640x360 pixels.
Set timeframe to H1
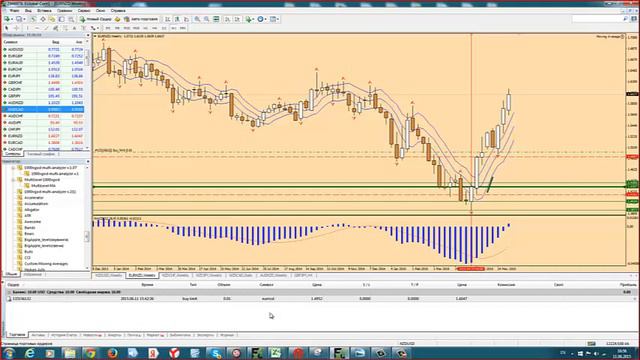click(x=145, y=28)
